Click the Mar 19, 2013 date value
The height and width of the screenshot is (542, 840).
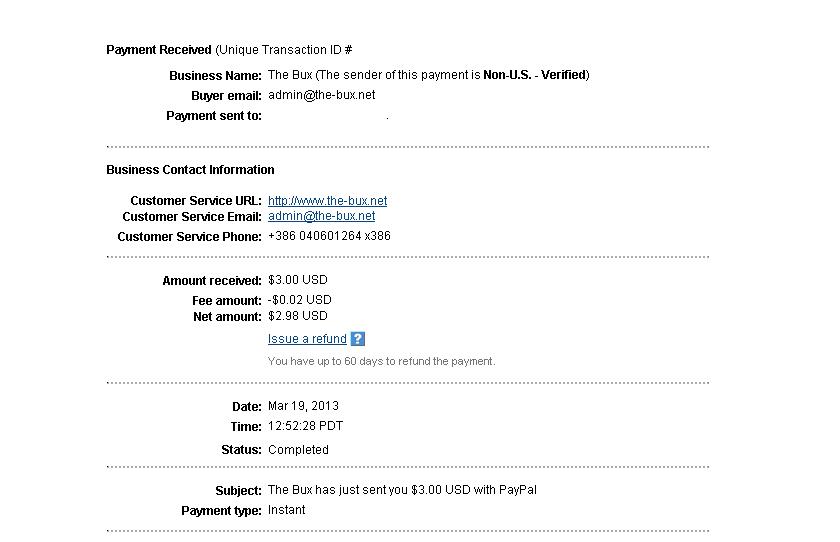pos(303,406)
